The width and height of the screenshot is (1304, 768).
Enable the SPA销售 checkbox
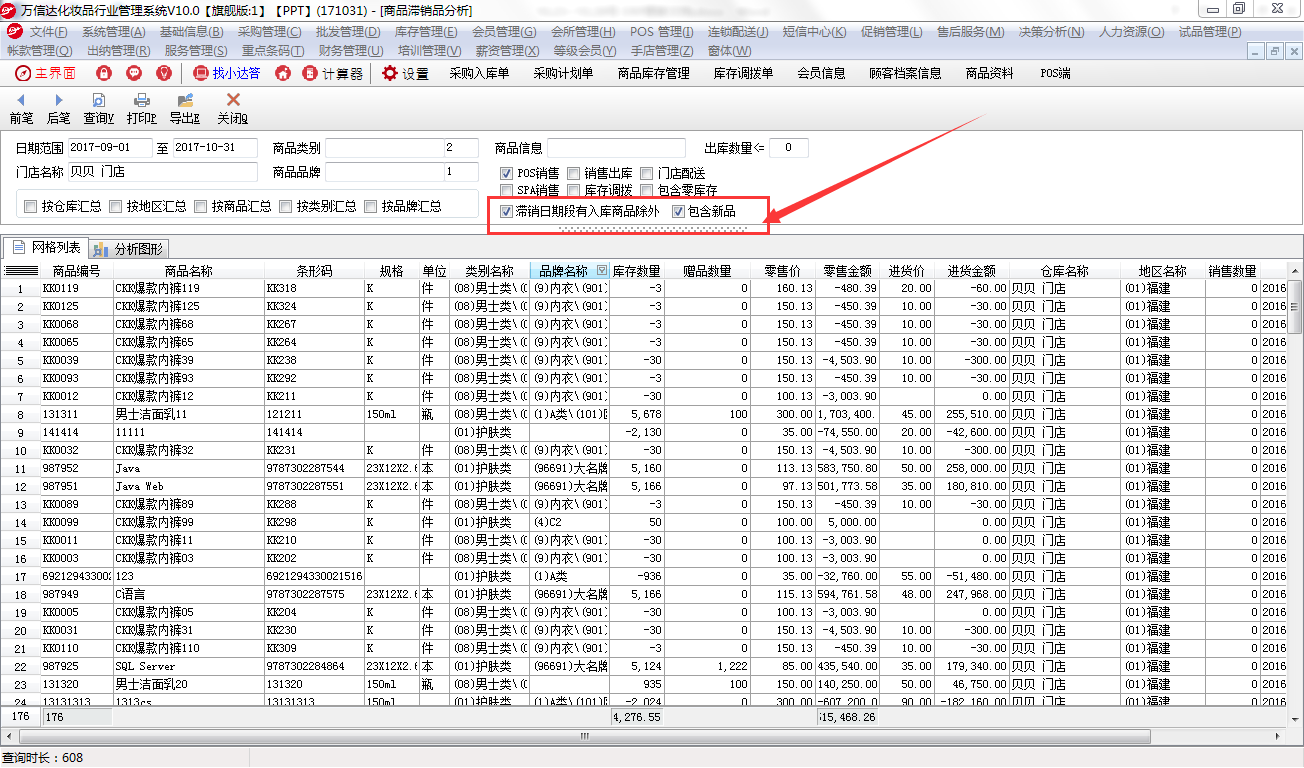click(x=507, y=190)
